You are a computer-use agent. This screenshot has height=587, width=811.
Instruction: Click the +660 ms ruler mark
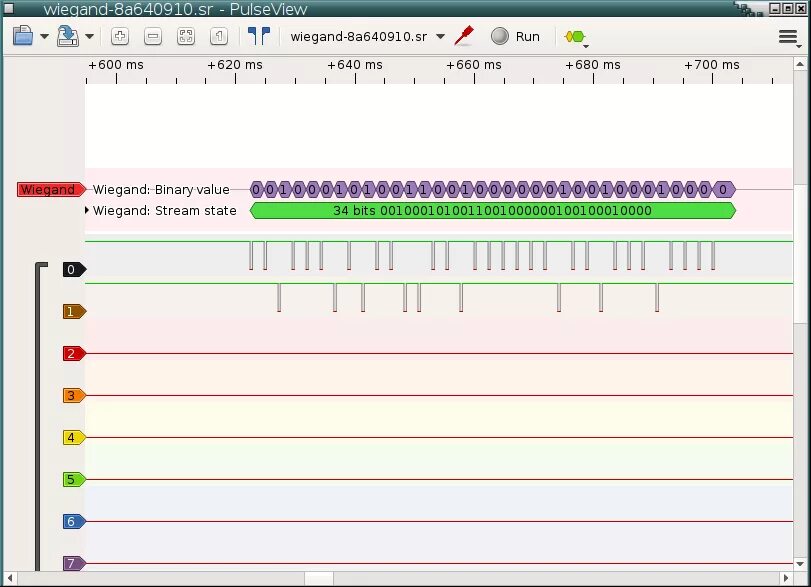[474, 65]
